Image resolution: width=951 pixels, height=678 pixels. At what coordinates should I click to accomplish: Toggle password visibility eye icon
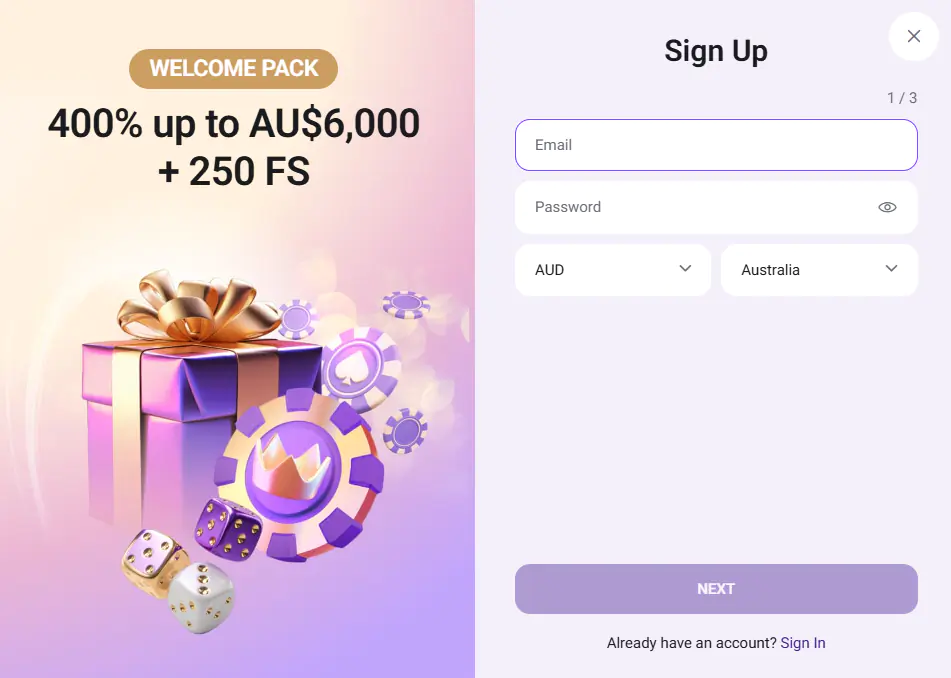click(886, 207)
